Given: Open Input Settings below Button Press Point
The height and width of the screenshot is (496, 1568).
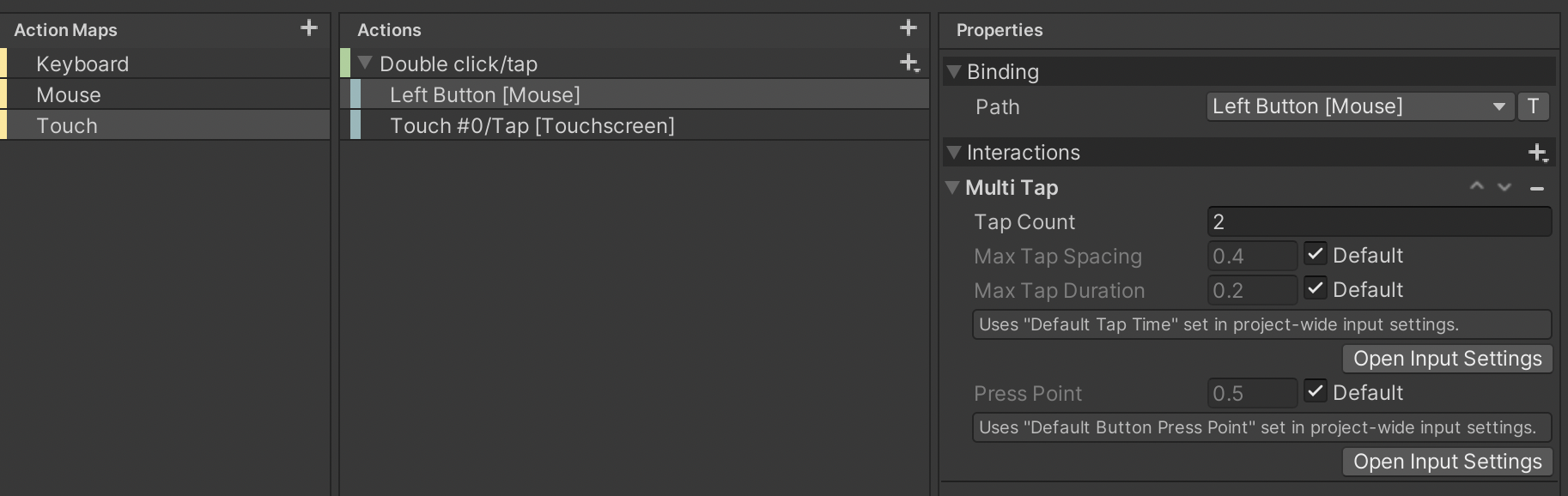Looking at the screenshot, I should (x=1447, y=462).
